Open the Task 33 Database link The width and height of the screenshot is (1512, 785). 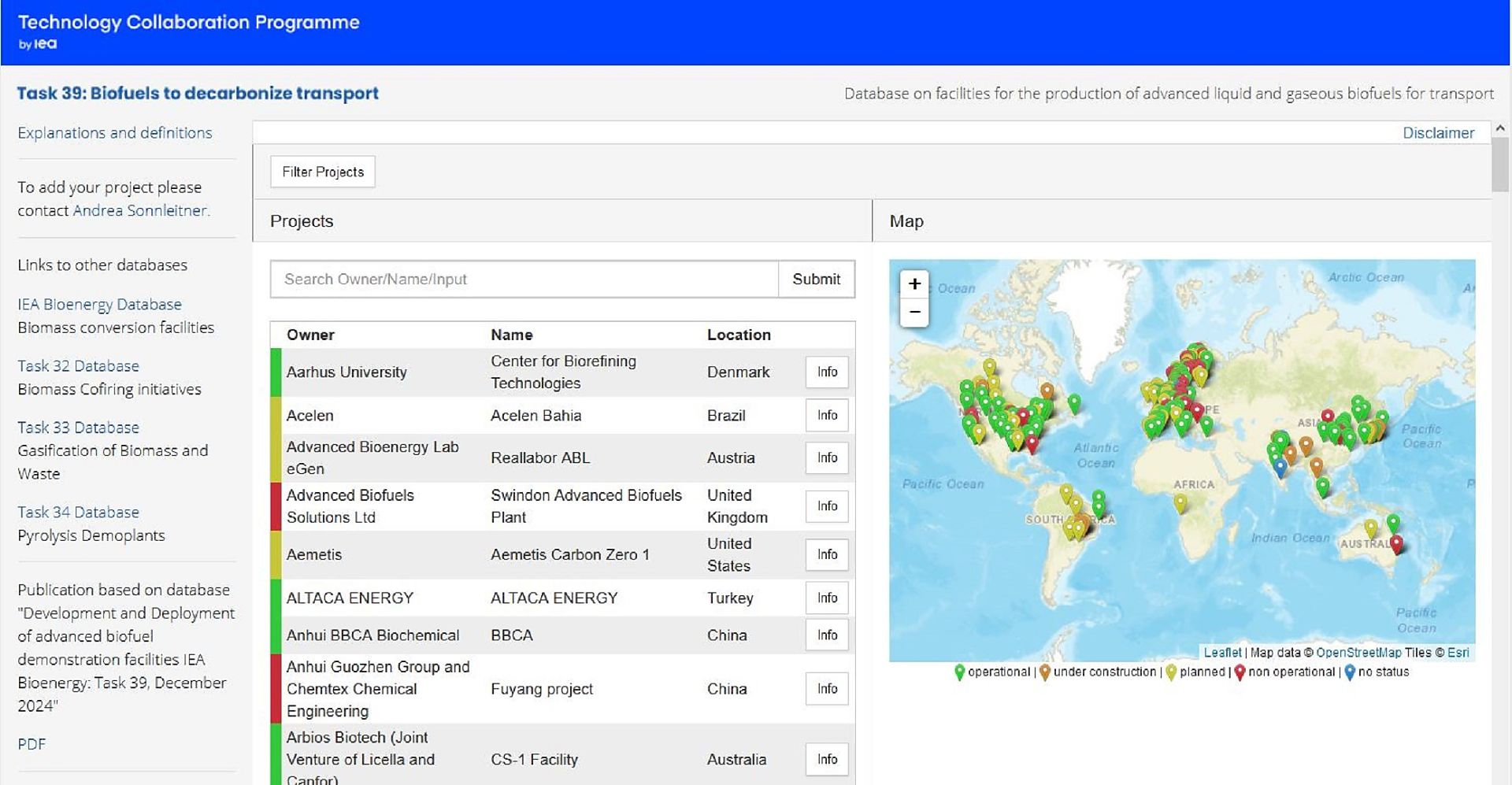pyautogui.click(x=78, y=427)
